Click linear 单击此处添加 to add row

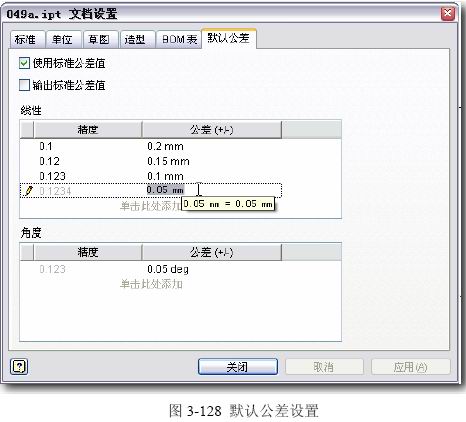tap(151, 206)
